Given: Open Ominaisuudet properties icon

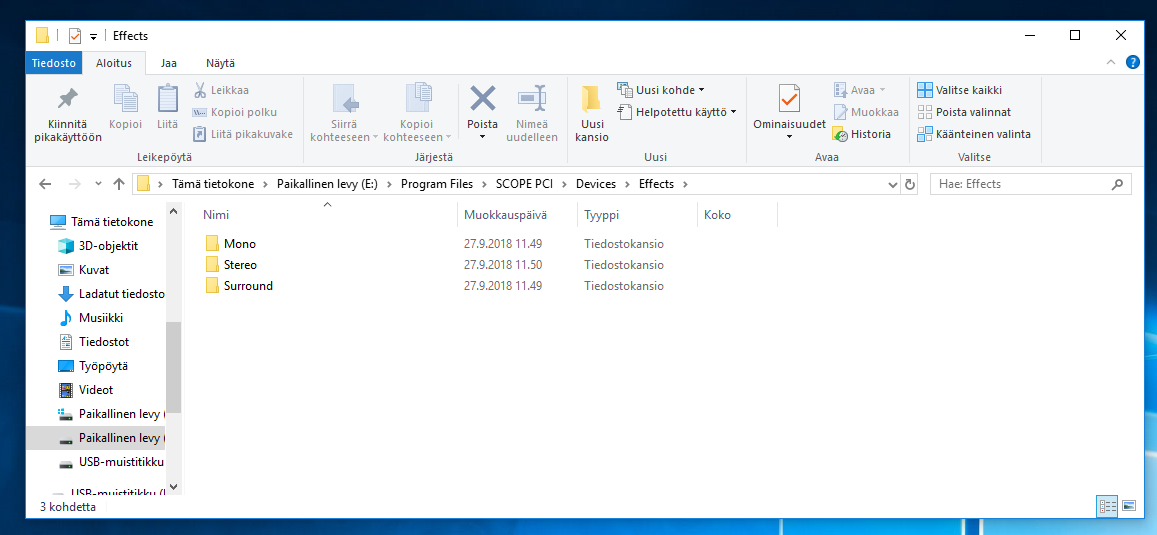Looking at the screenshot, I should pos(789,100).
